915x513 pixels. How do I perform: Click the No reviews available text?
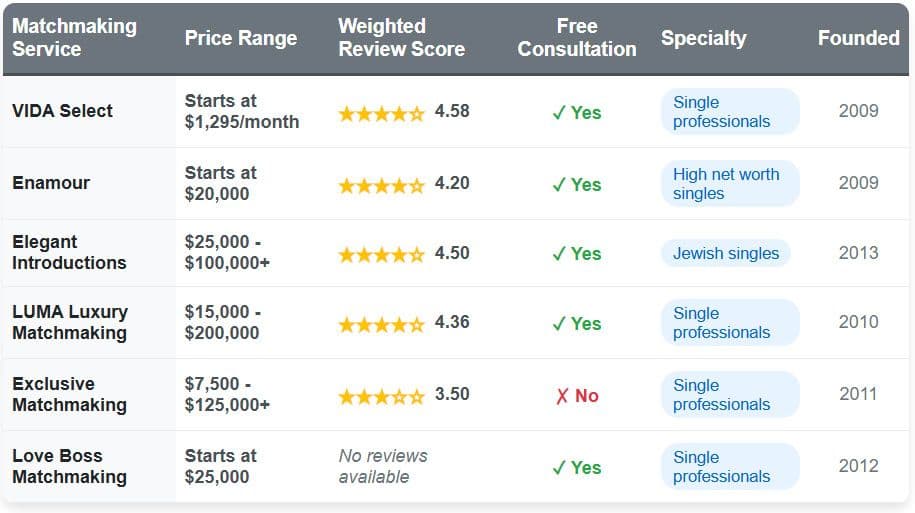click(x=383, y=466)
